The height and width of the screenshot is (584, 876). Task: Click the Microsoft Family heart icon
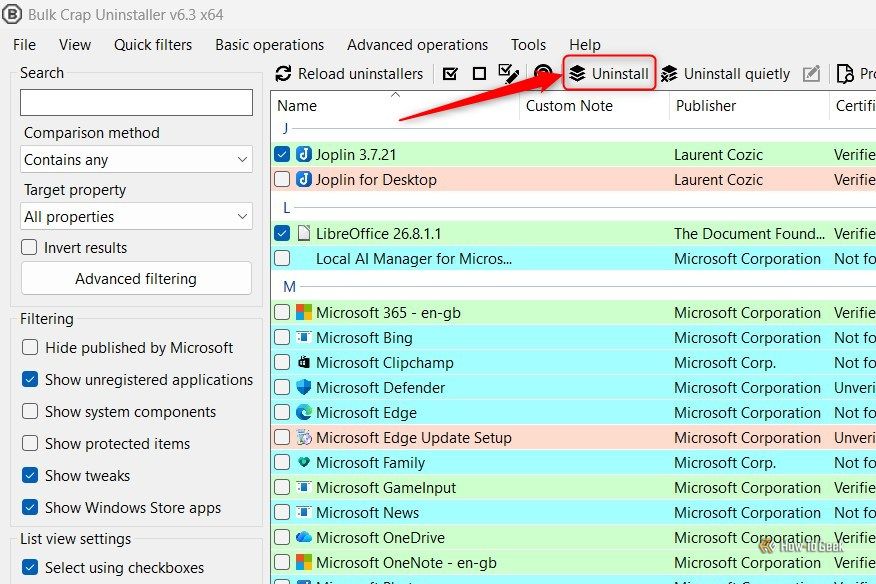click(x=304, y=462)
